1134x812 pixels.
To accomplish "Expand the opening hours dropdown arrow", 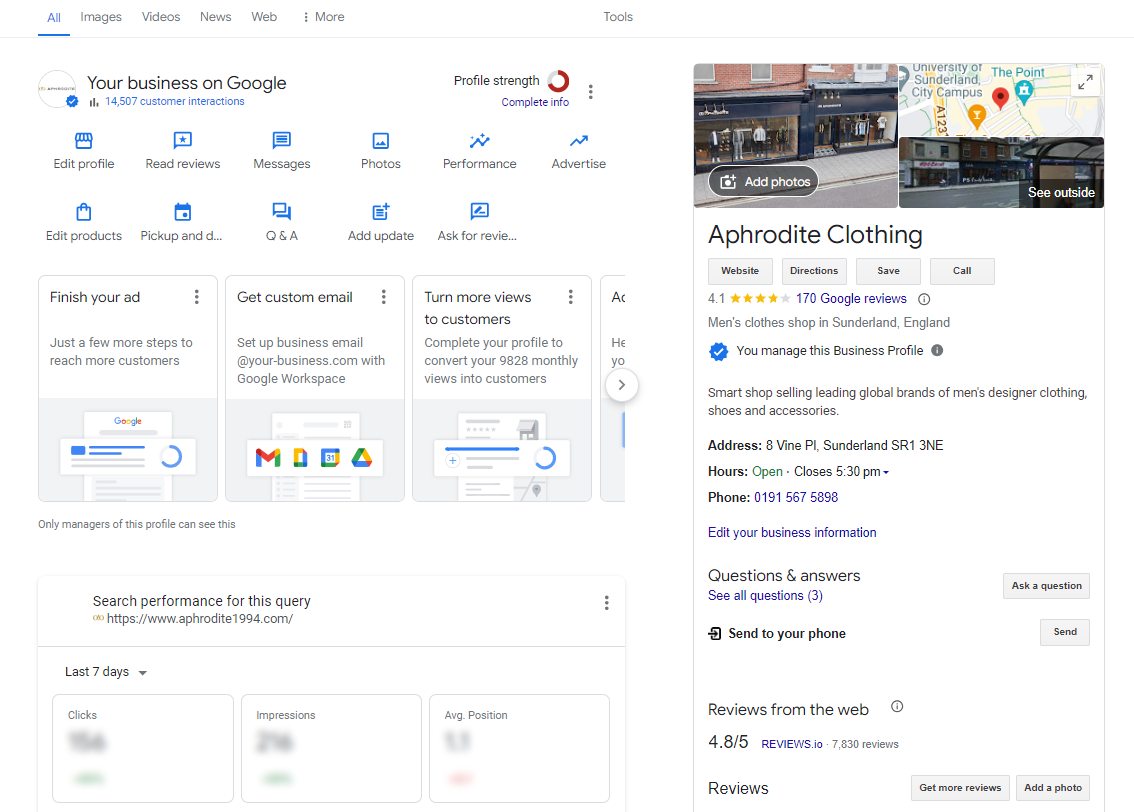I will tap(886, 472).
